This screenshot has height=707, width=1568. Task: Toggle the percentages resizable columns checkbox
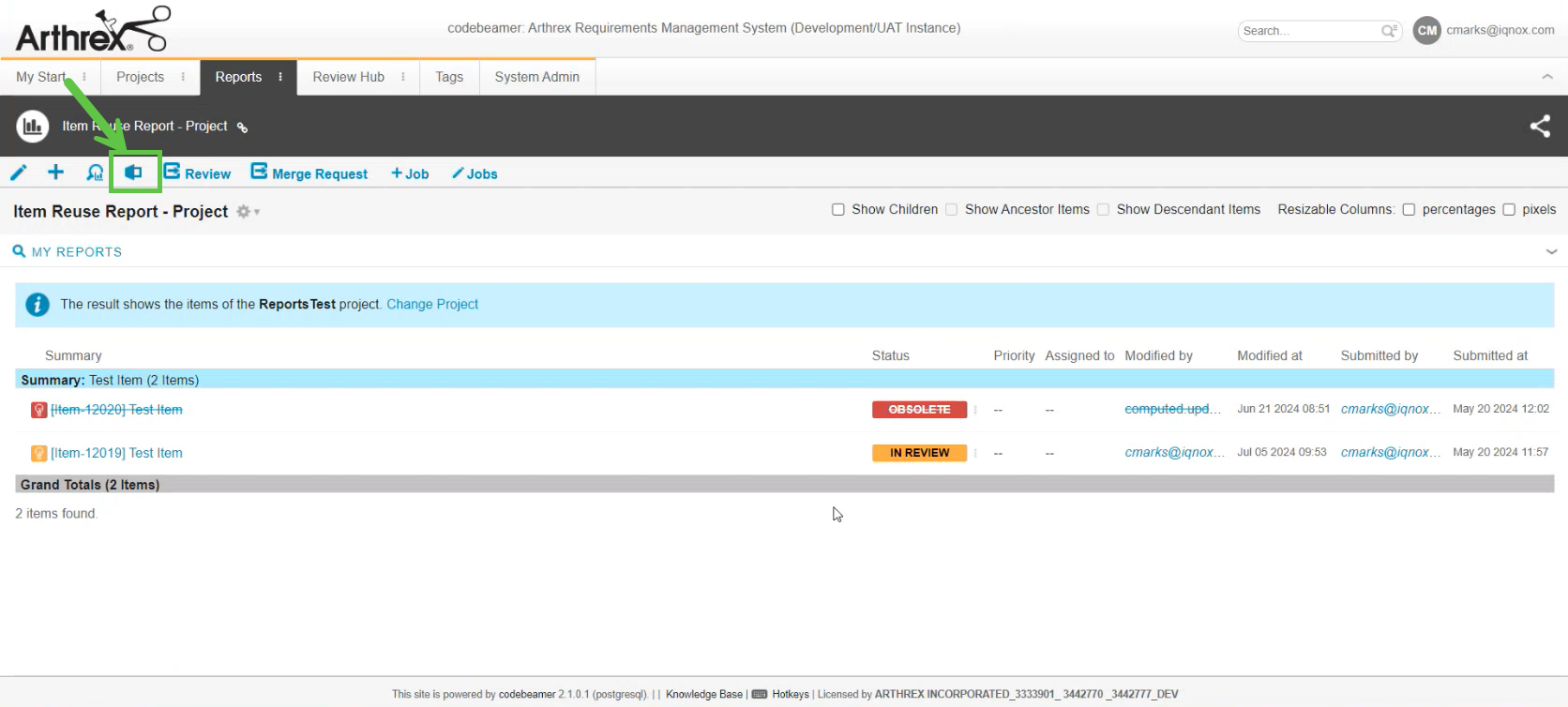pyautogui.click(x=1409, y=210)
